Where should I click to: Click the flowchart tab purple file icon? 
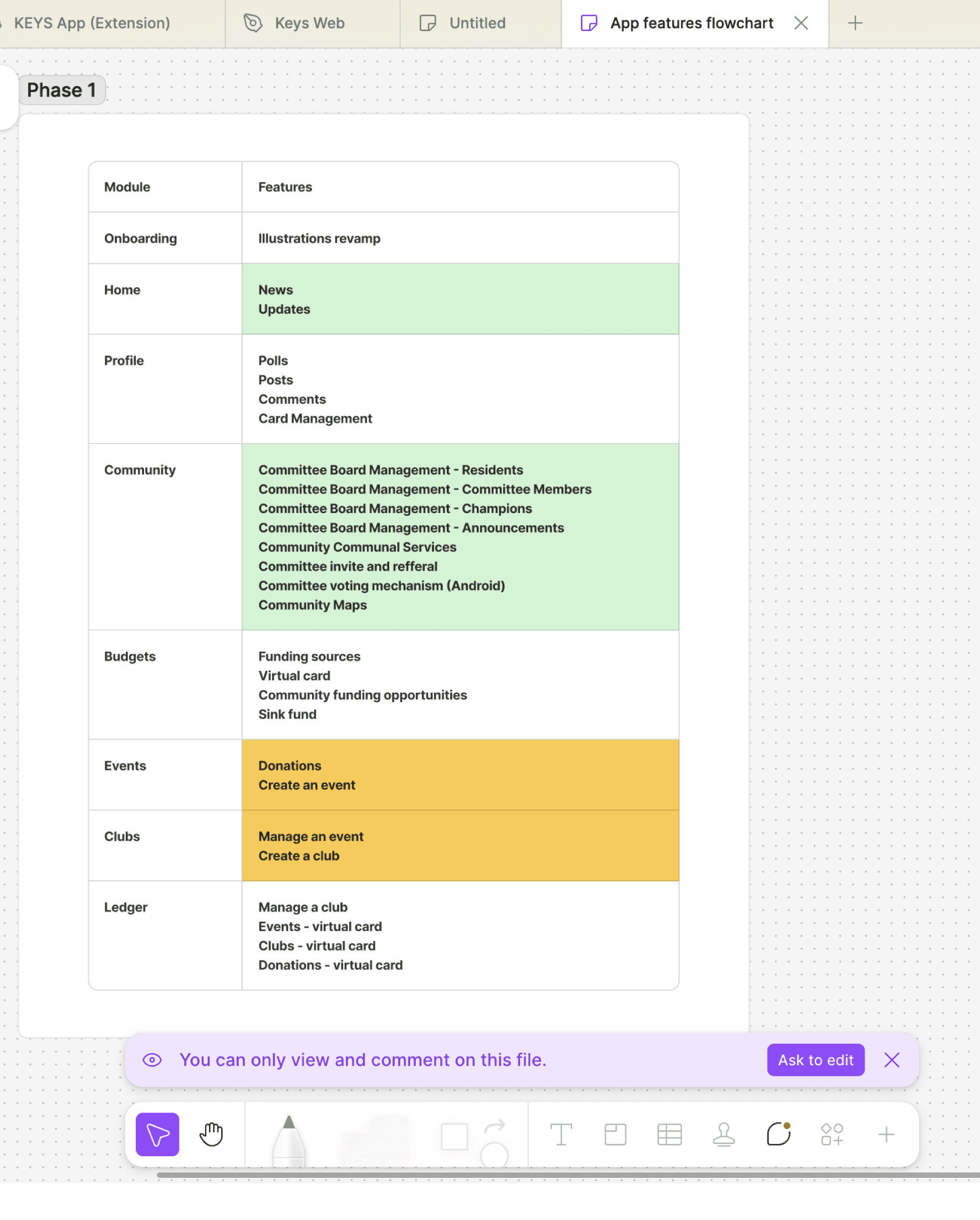[x=589, y=23]
